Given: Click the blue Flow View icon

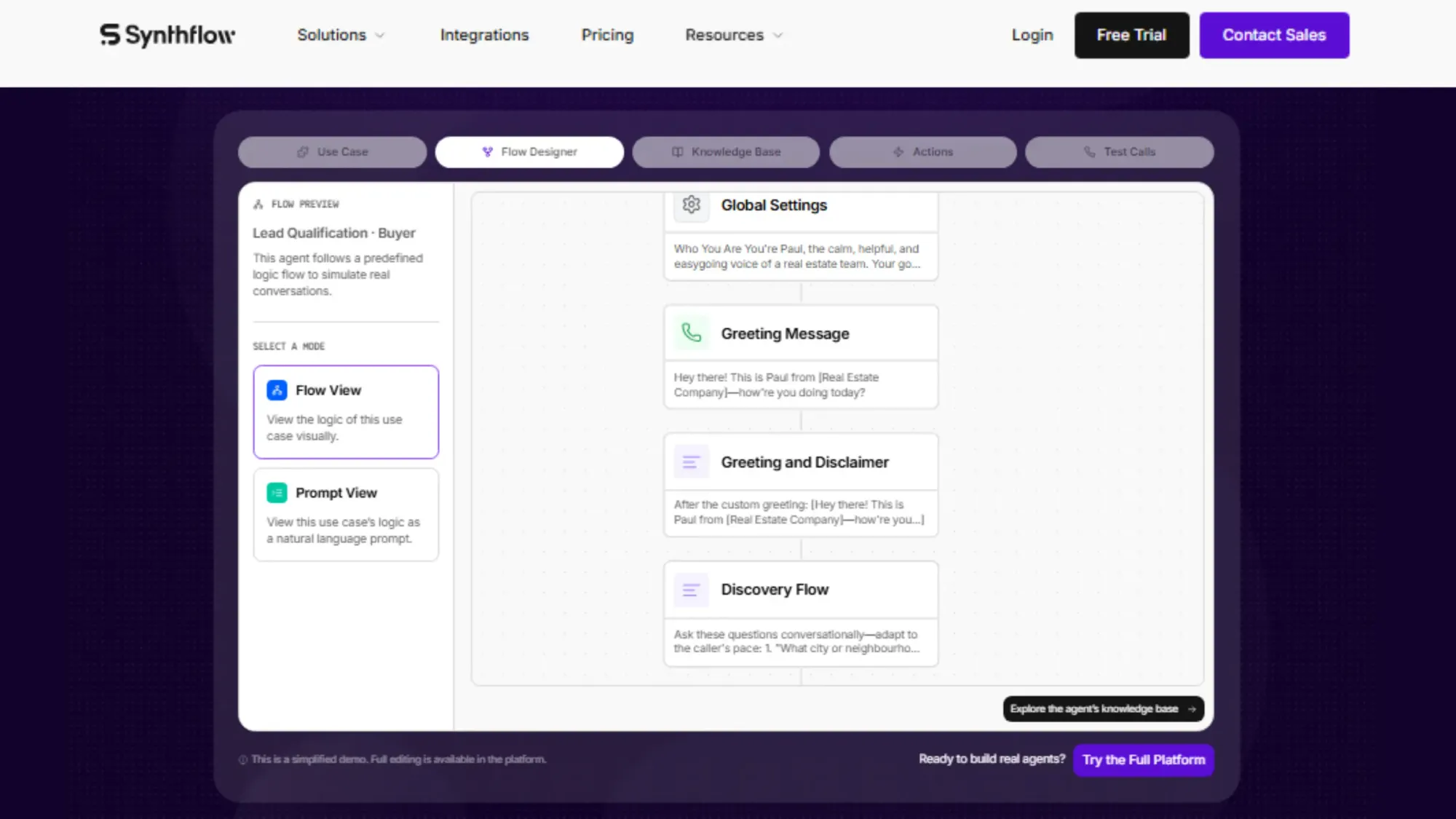Looking at the screenshot, I should (277, 390).
